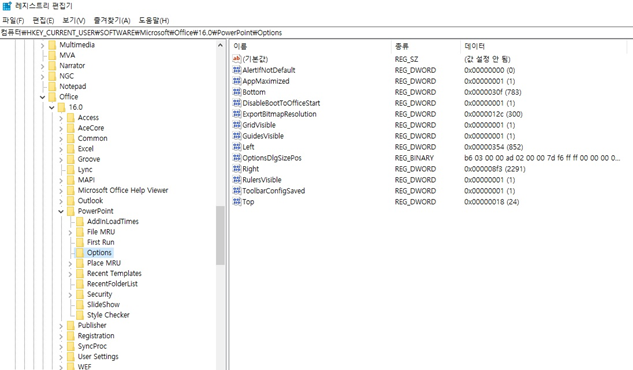Screen dimensions: 633x370
Task: Click the data value 0x000008f3 (2291)
Action: point(494,169)
